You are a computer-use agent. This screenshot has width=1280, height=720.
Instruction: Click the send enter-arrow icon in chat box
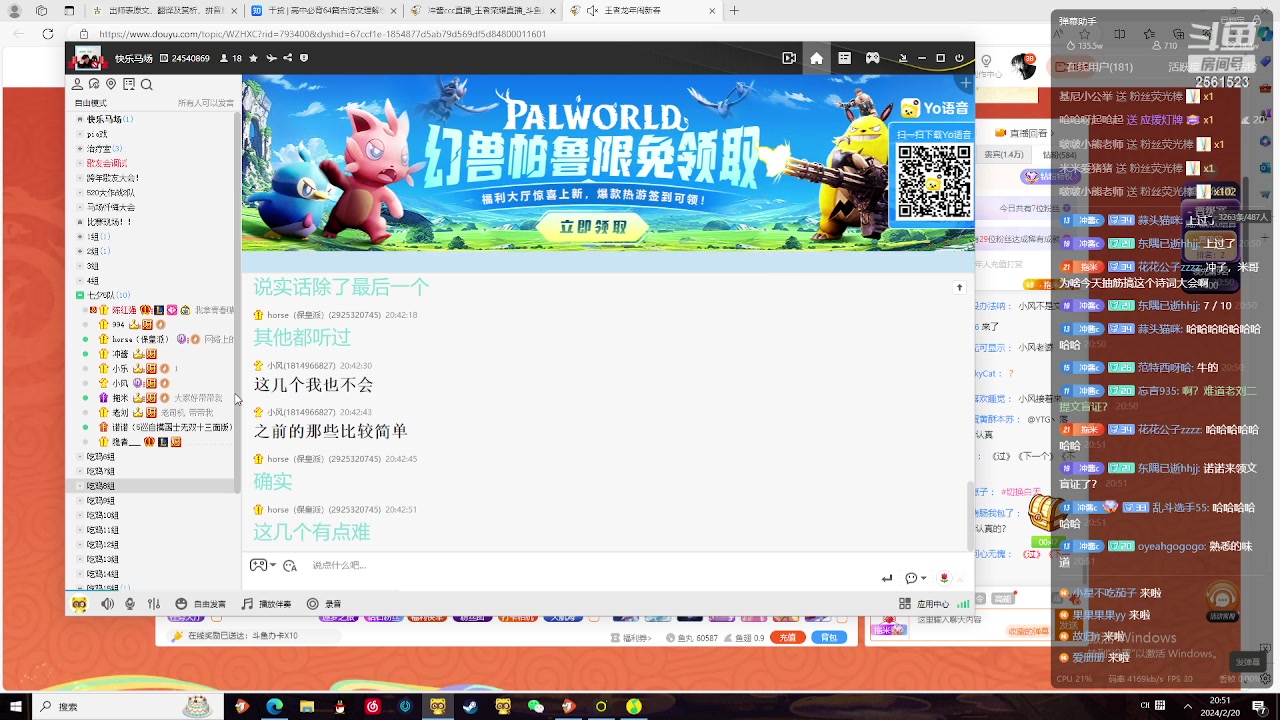887,578
